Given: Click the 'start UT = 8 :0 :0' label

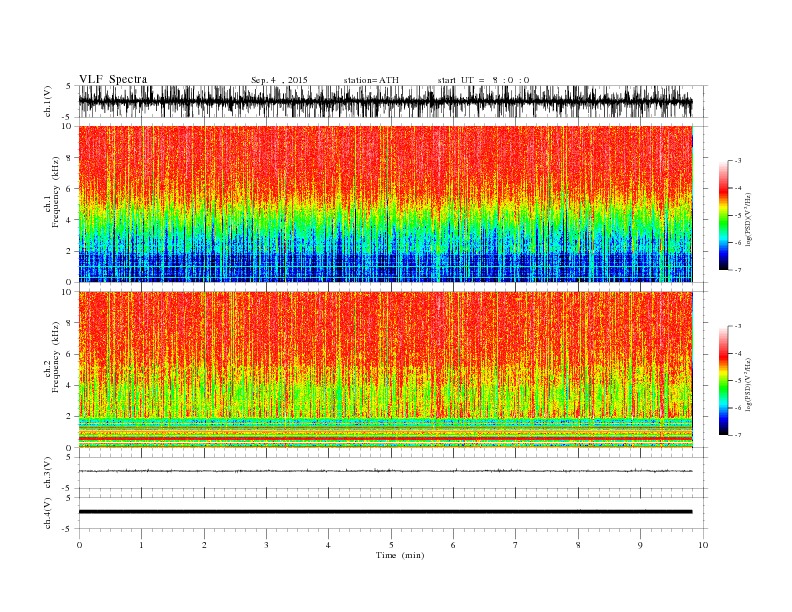Looking at the screenshot, I should [x=483, y=80].
